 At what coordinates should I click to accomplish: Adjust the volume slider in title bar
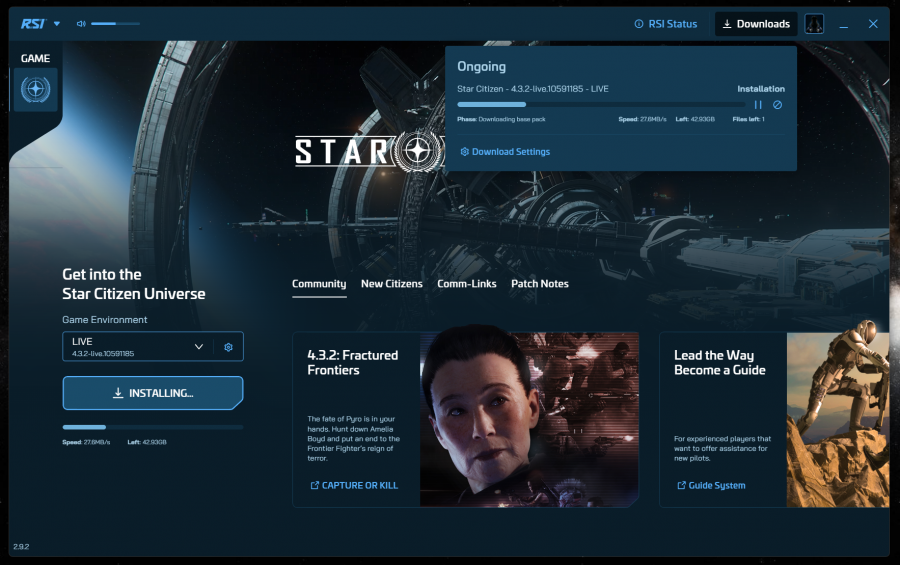(115, 24)
